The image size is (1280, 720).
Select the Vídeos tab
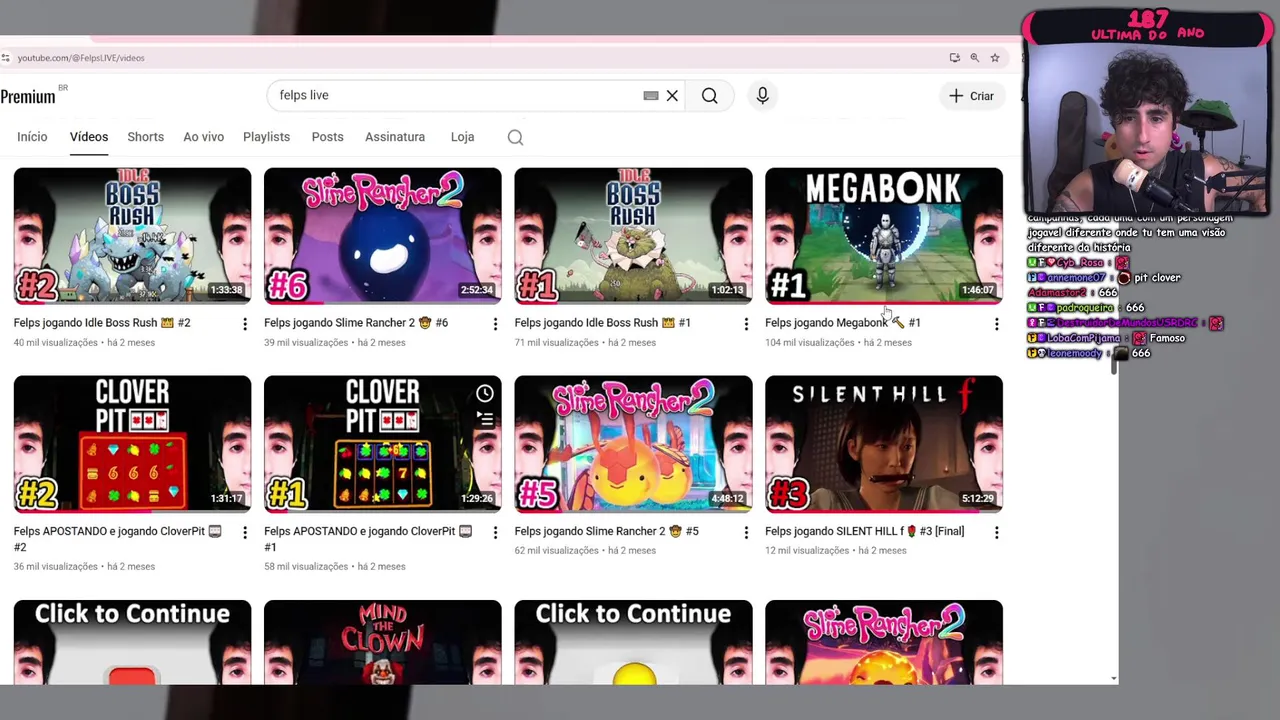89,137
